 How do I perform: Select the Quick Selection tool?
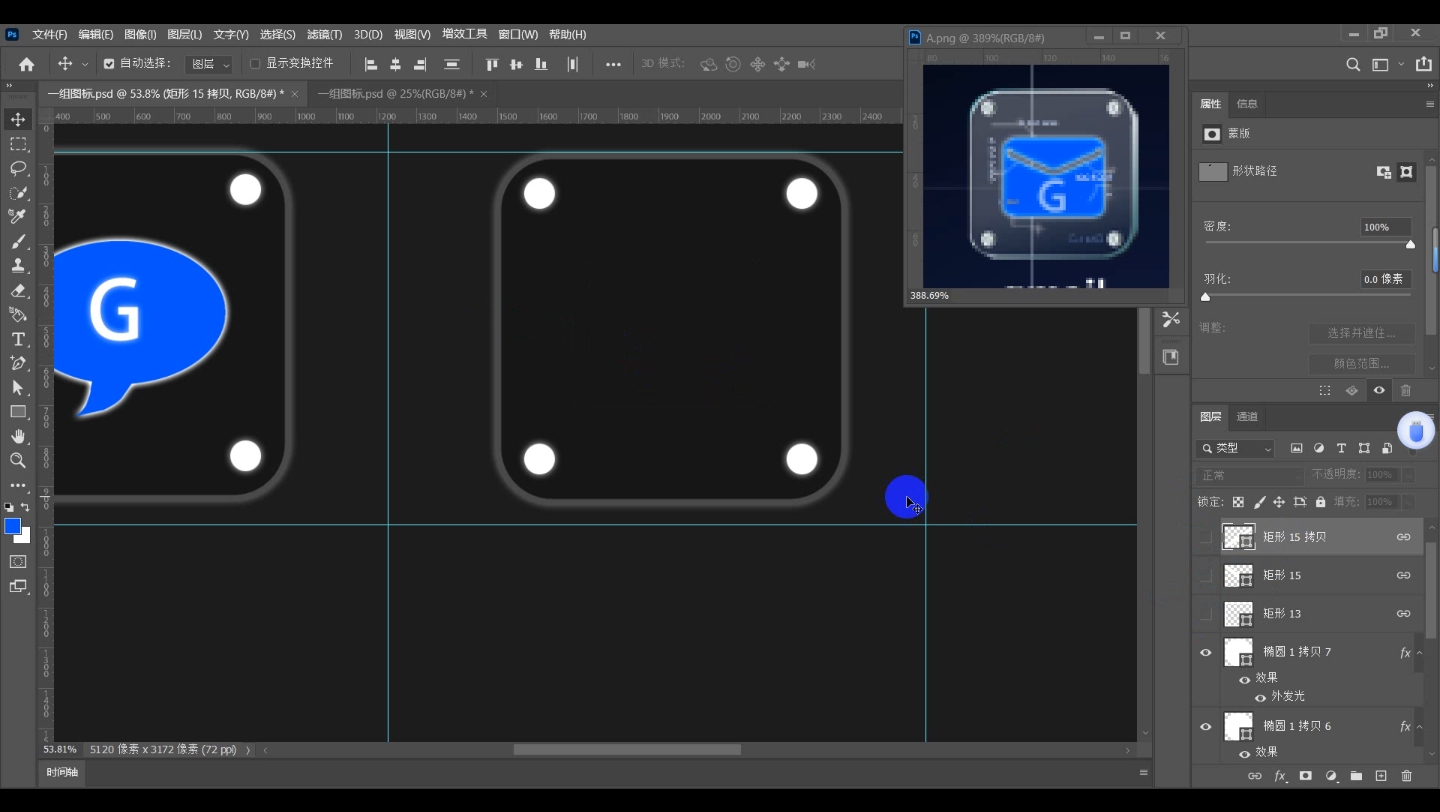point(18,193)
